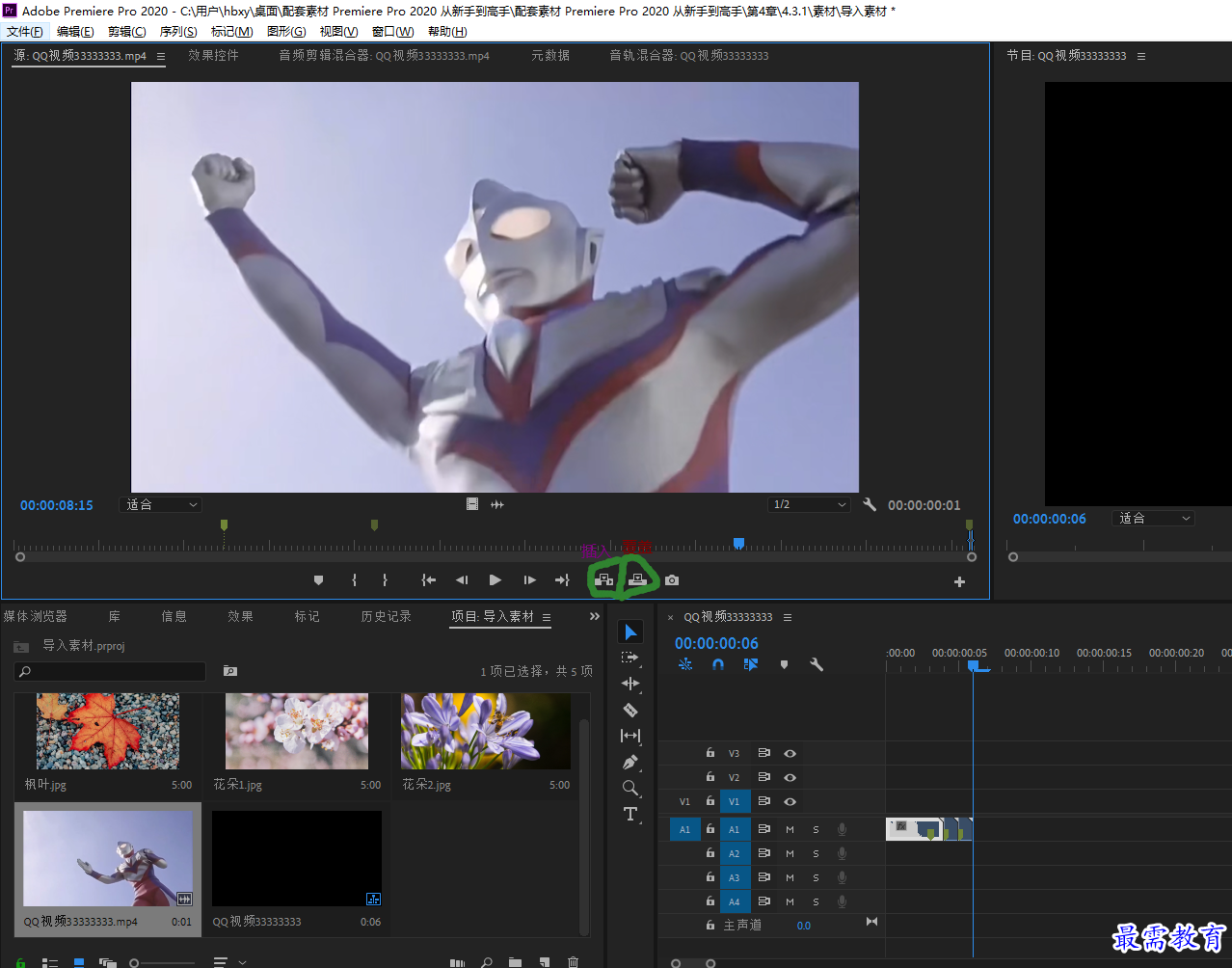The image size is (1232, 968).
Task: Add a marker in the timeline panel
Action: coord(784,664)
